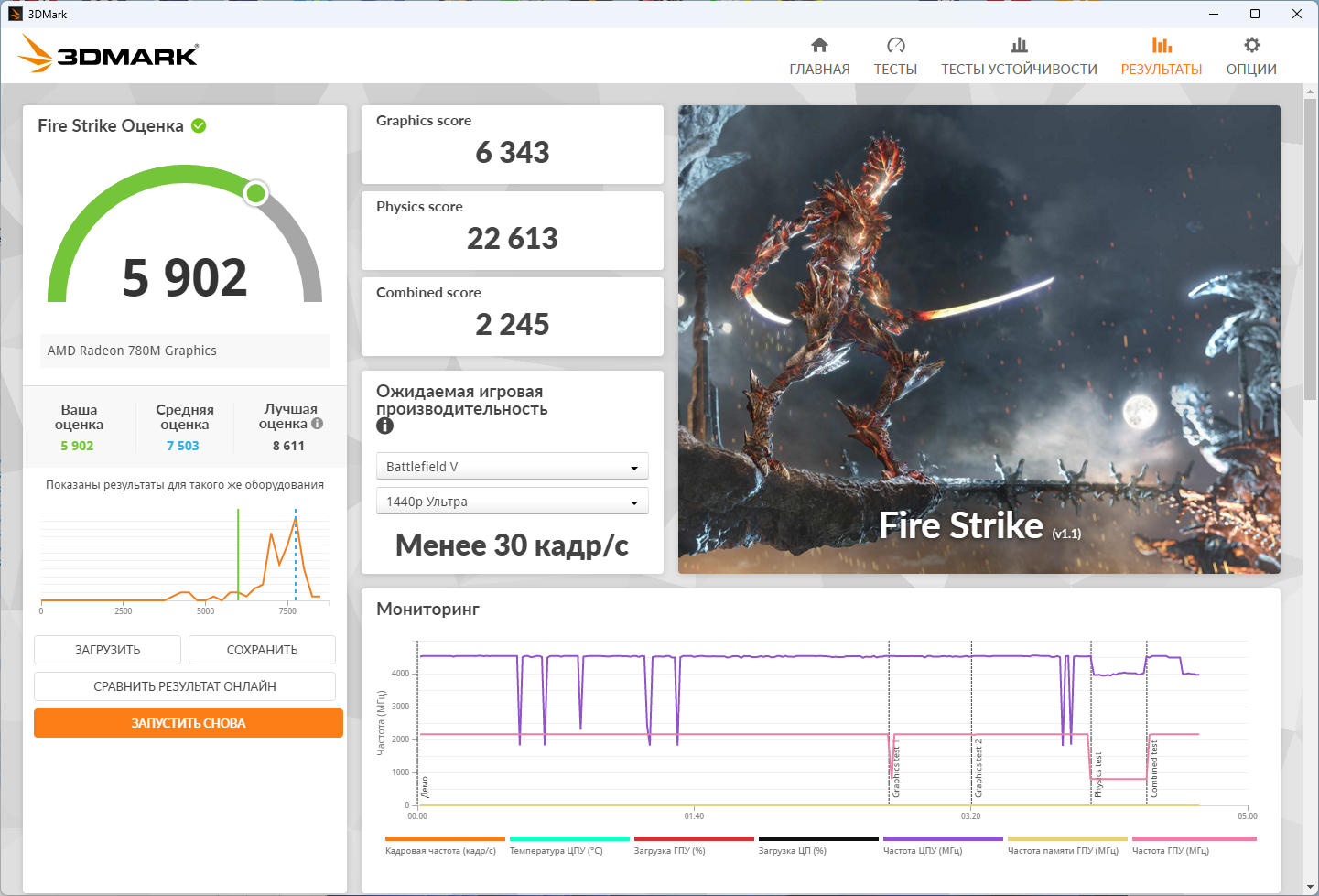Screen dimensions: 1319x896
Task: Click the 3DMark logo
Action: pyautogui.click(x=108, y=54)
